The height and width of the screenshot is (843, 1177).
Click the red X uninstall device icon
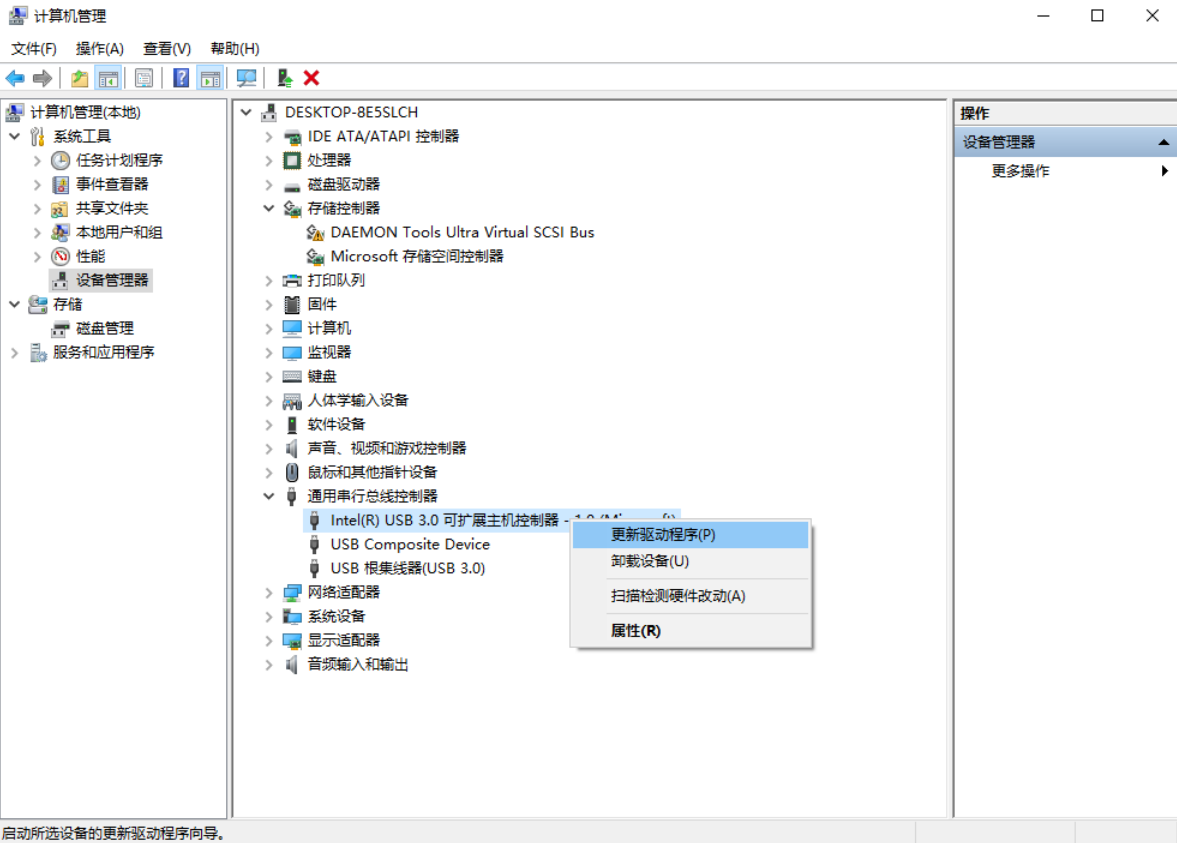click(312, 78)
